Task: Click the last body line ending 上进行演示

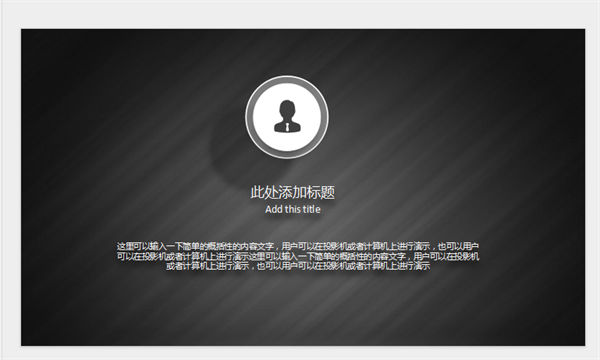Action: (298, 266)
